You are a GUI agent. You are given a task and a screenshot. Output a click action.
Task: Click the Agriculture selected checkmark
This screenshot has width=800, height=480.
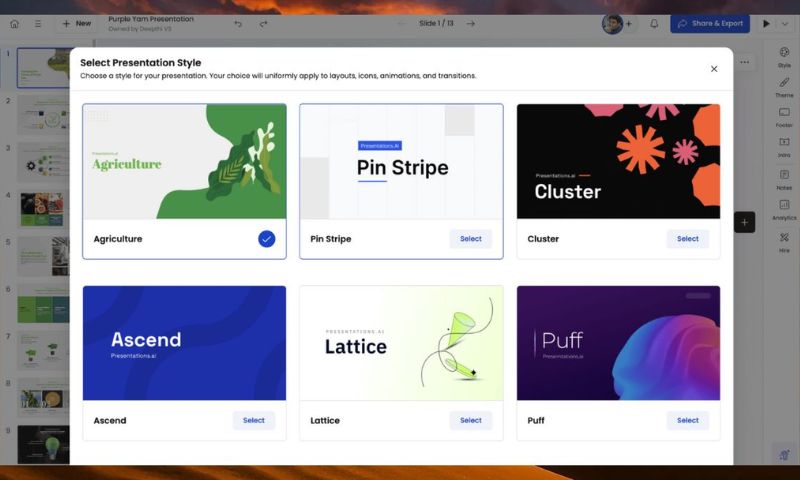pyautogui.click(x=266, y=239)
